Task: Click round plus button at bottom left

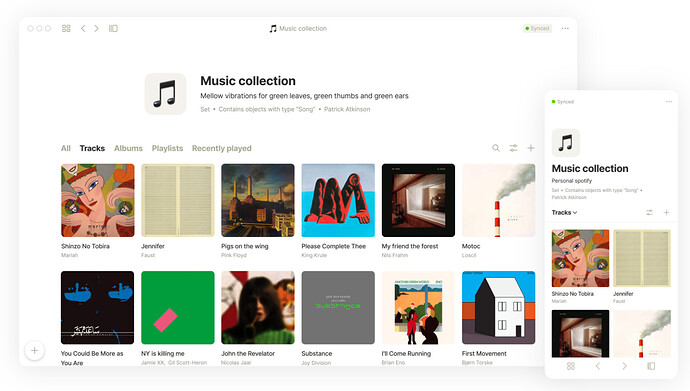Action: tap(34, 351)
